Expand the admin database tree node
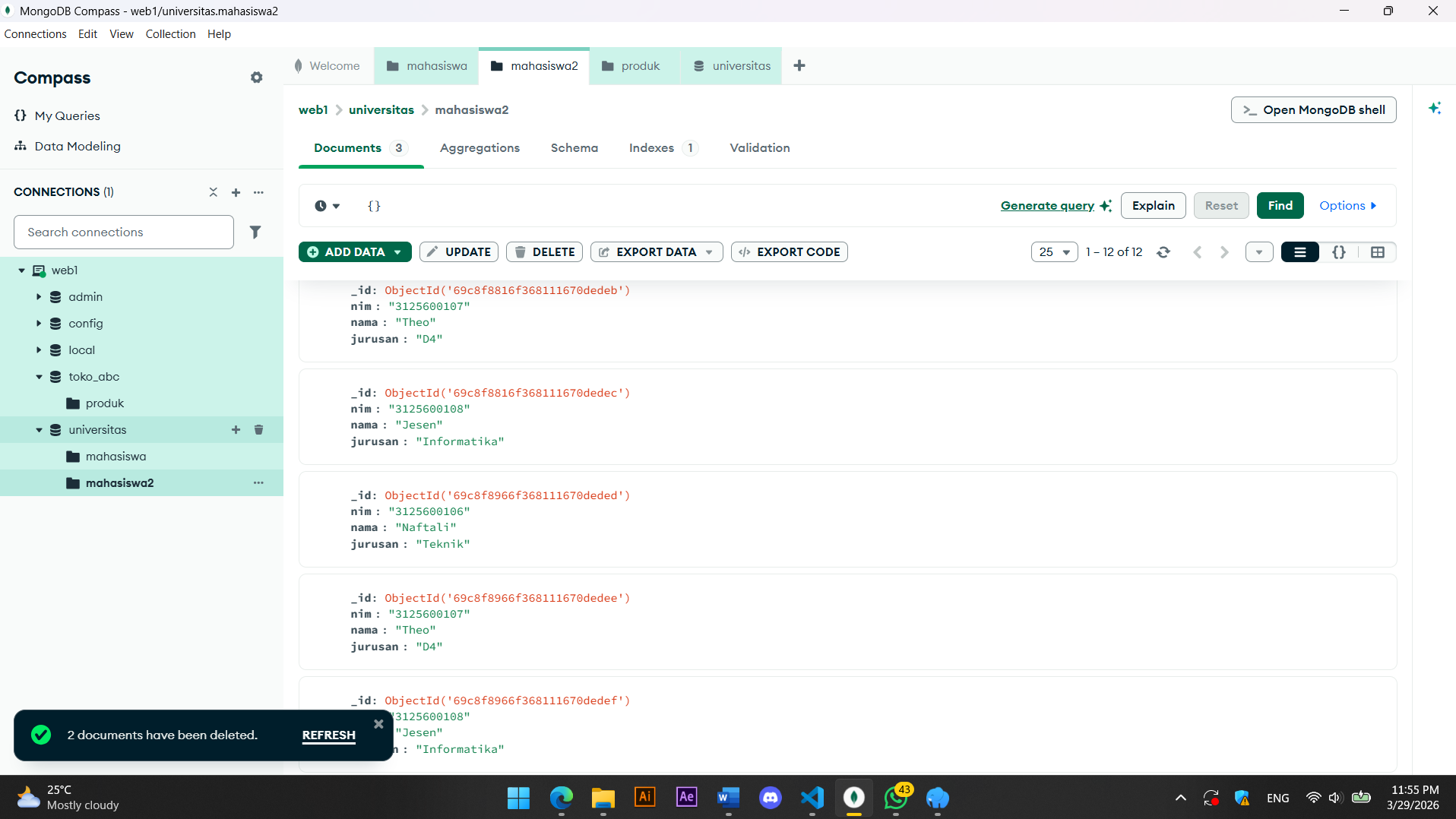The height and width of the screenshot is (819, 1456). point(39,297)
